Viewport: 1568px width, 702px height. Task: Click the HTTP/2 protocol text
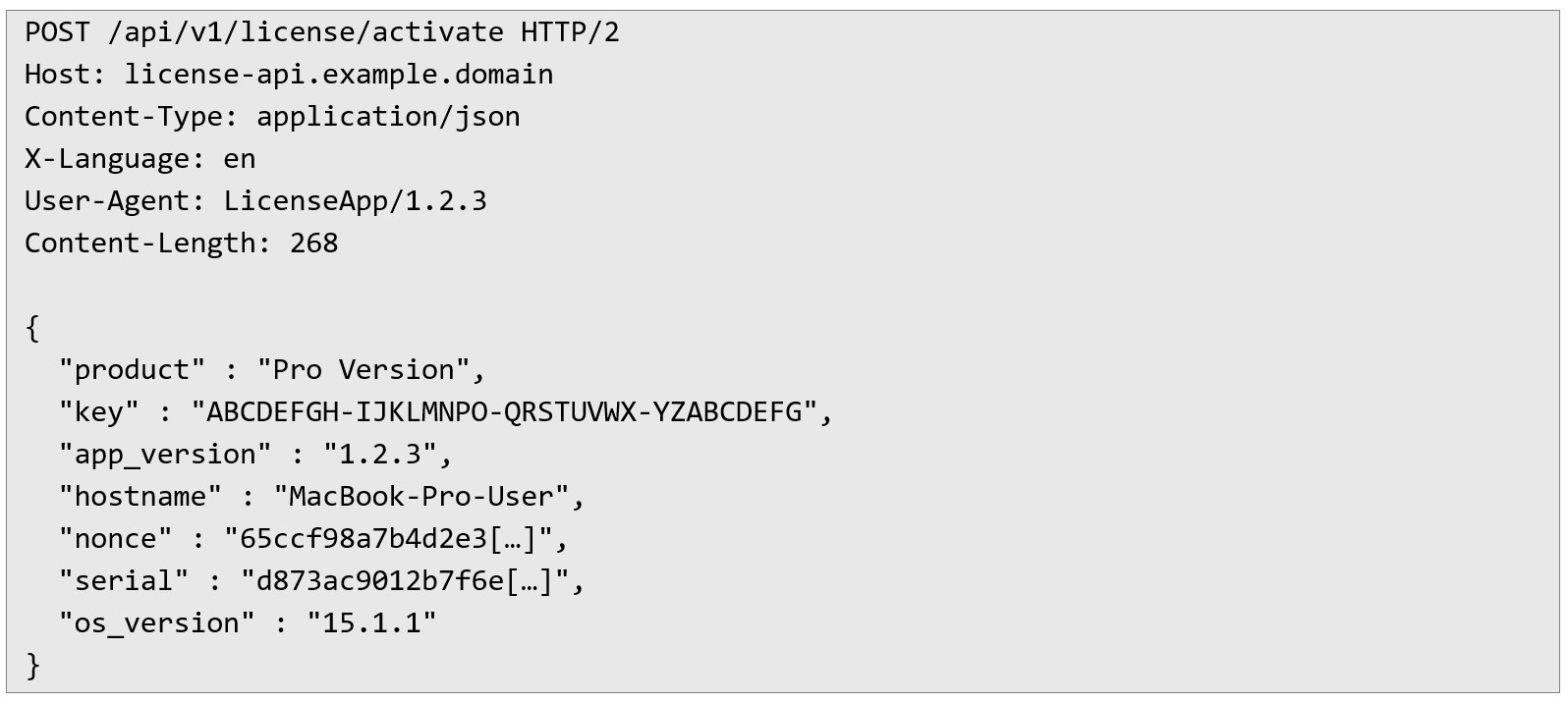pyautogui.click(x=570, y=32)
